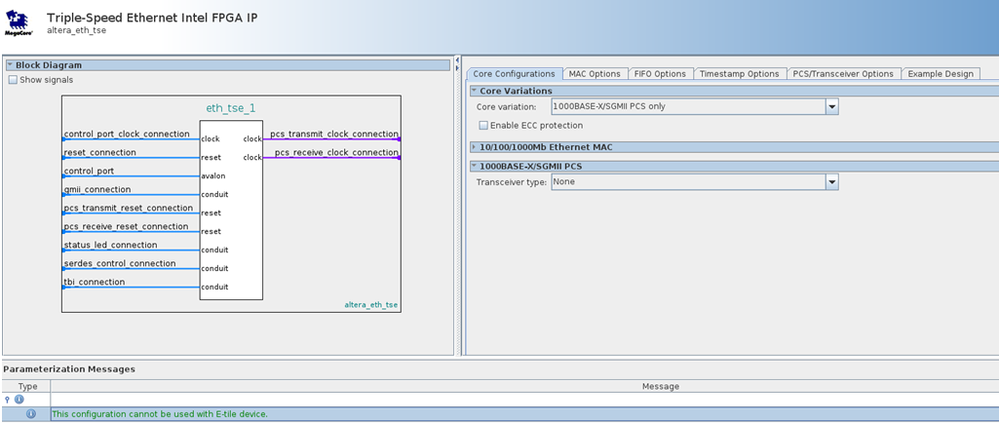The height and width of the screenshot is (426, 999).
Task: Collapse the Core Variations section
Action: tap(474, 91)
